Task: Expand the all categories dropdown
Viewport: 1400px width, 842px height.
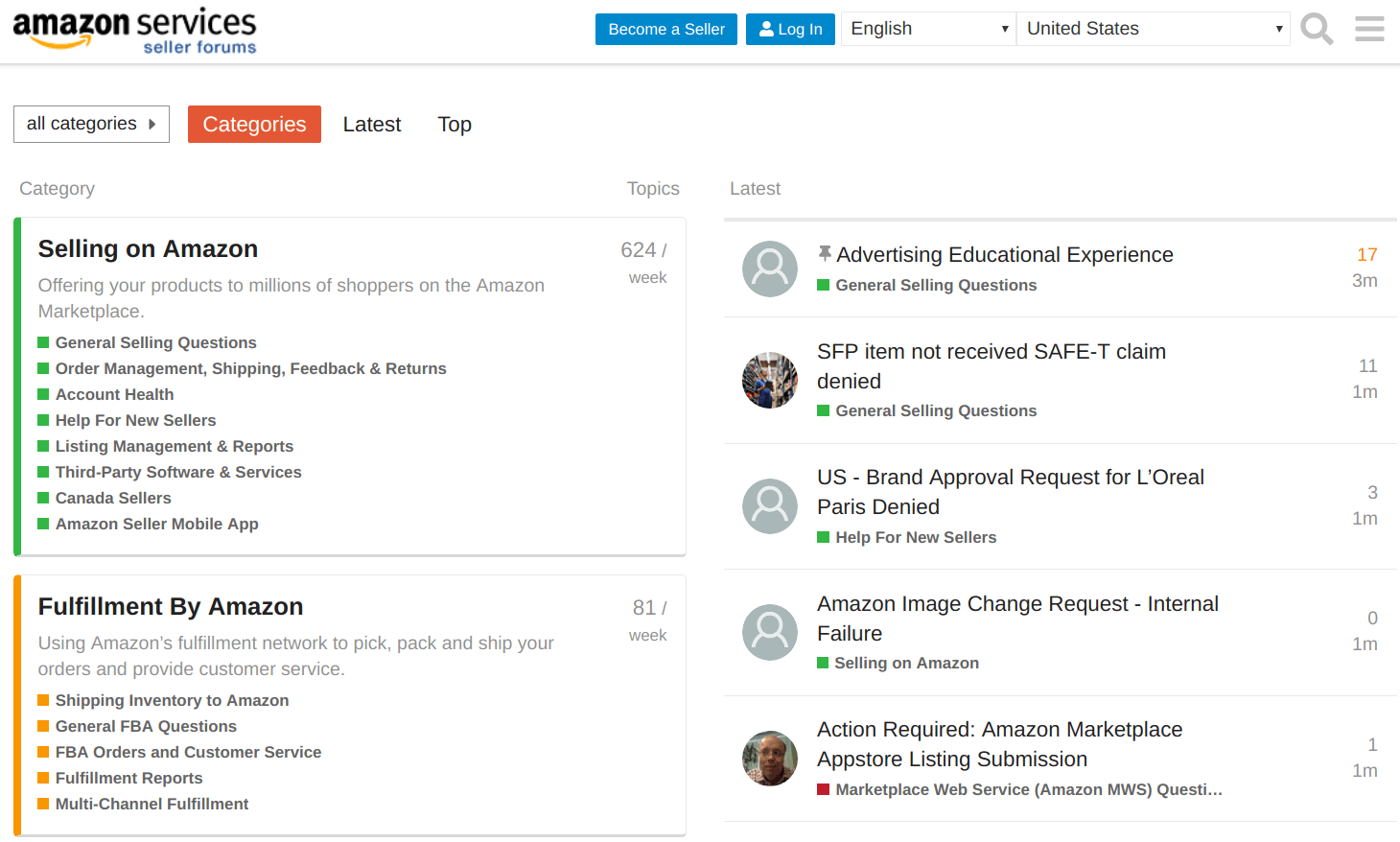Action: click(91, 124)
